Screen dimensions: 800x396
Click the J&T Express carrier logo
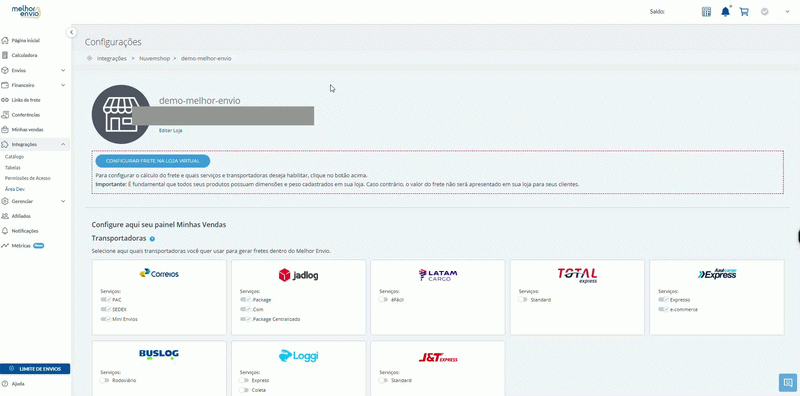point(438,358)
